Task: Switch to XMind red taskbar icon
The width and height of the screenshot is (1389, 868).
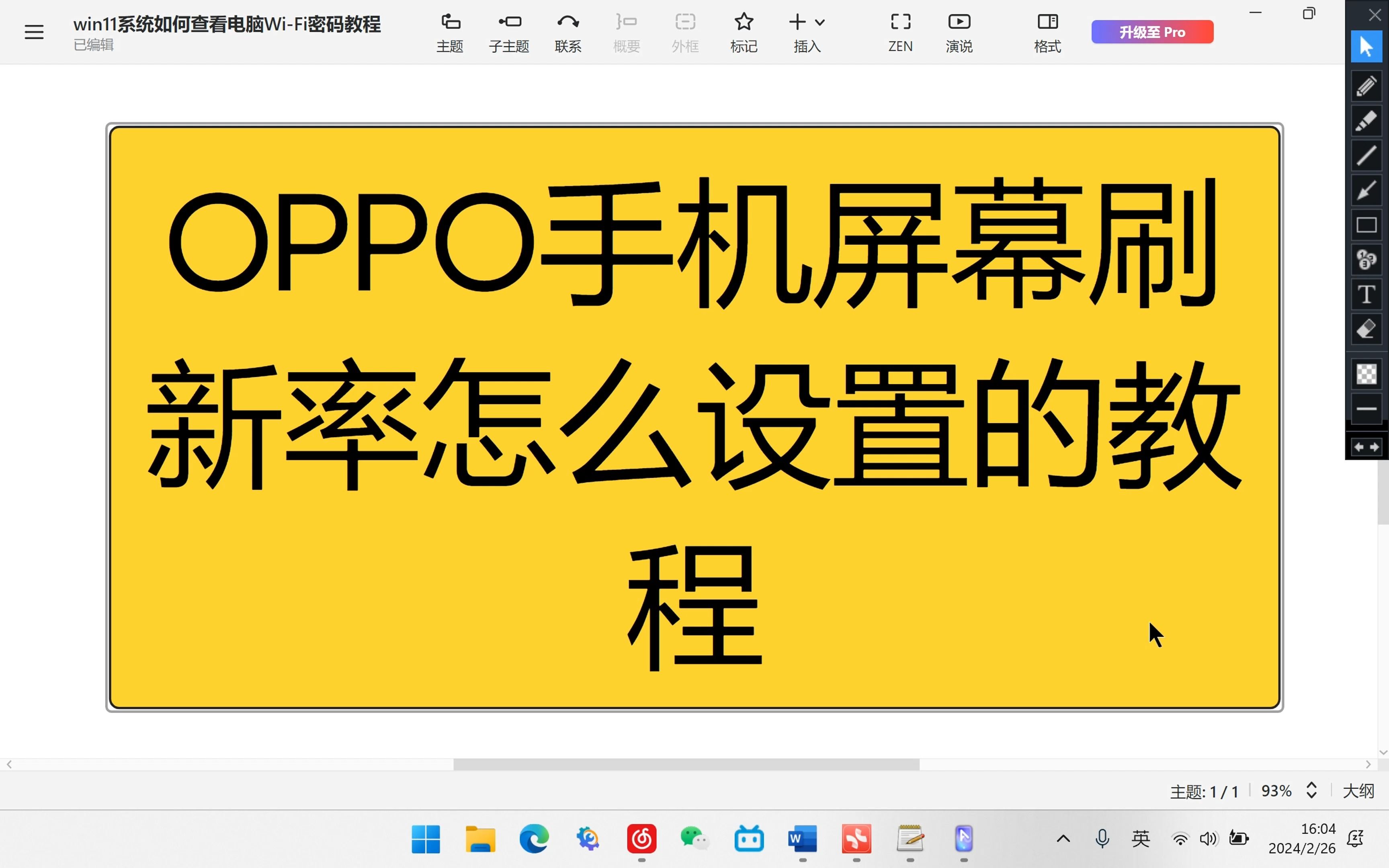Action: click(856, 839)
